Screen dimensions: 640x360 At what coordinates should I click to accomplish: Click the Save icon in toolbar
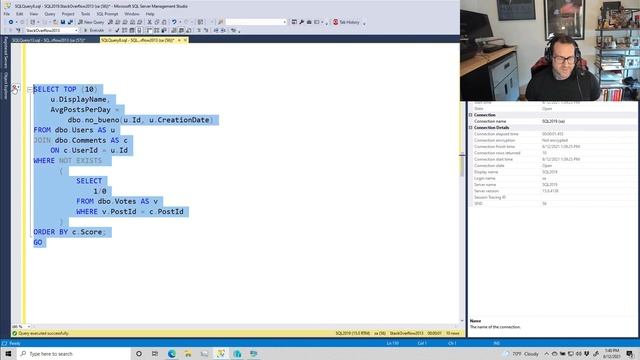pyautogui.click(x=63, y=22)
